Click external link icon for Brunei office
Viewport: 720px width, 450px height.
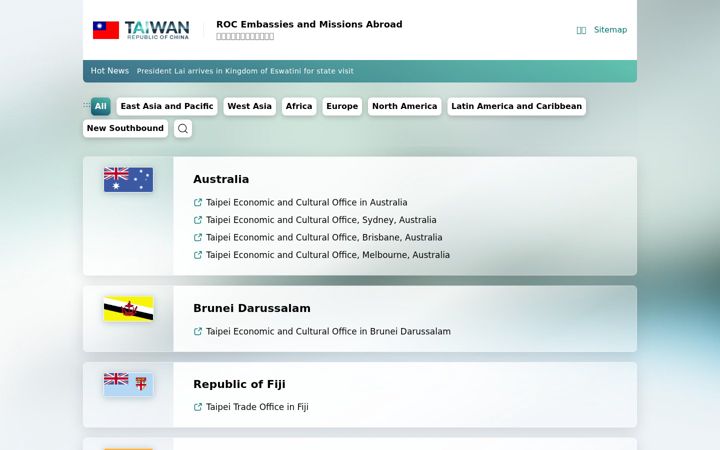(198, 332)
